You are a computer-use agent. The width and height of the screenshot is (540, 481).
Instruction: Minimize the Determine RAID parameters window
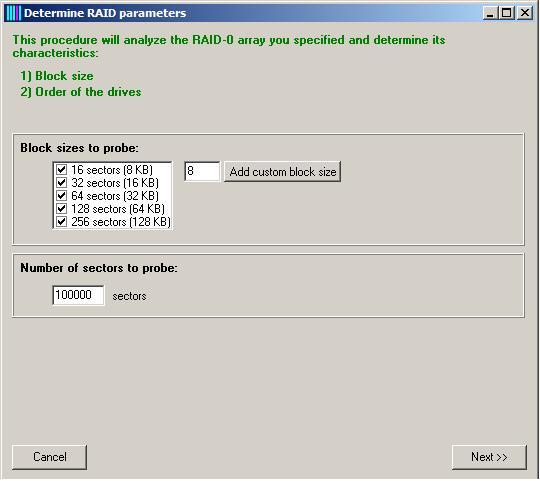pyautogui.click(x=490, y=13)
